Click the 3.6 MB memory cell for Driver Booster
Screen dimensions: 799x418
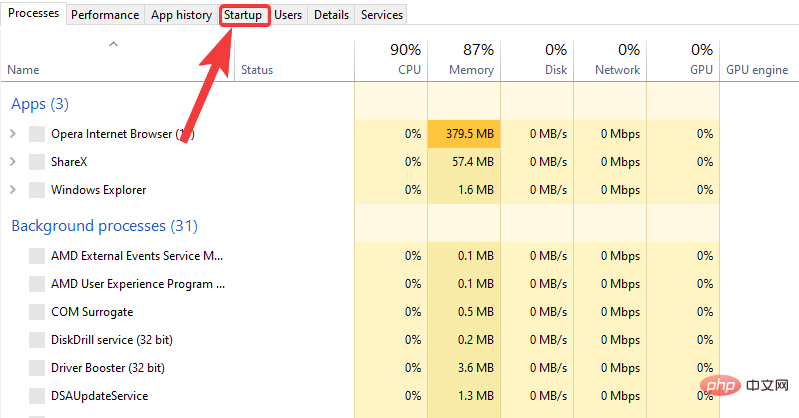tap(464, 368)
